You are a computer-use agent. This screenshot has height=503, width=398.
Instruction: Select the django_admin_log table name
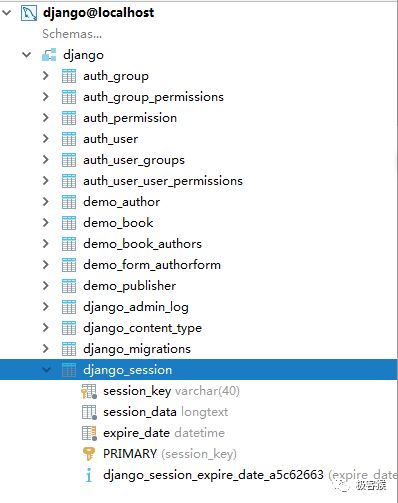click(136, 307)
